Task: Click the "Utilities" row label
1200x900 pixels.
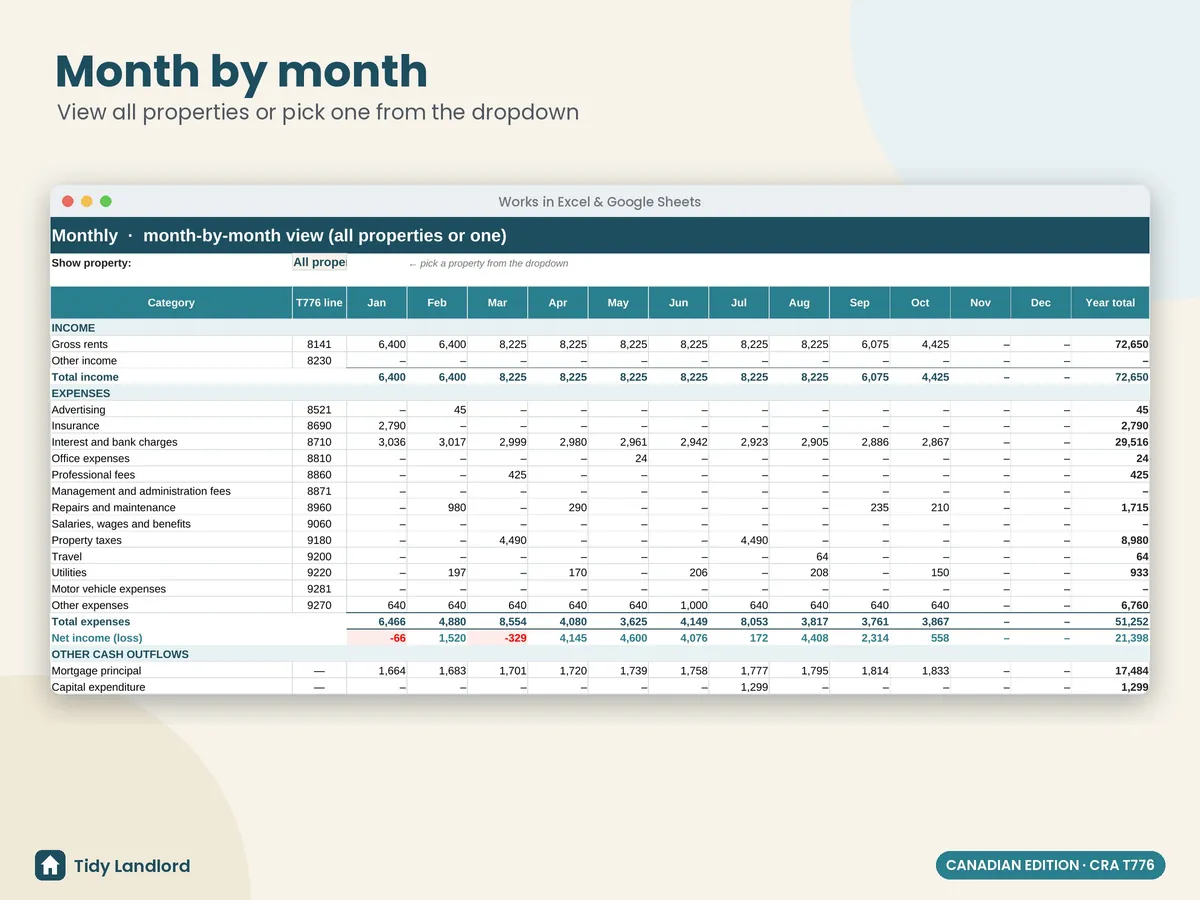Action: pyautogui.click(x=69, y=573)
